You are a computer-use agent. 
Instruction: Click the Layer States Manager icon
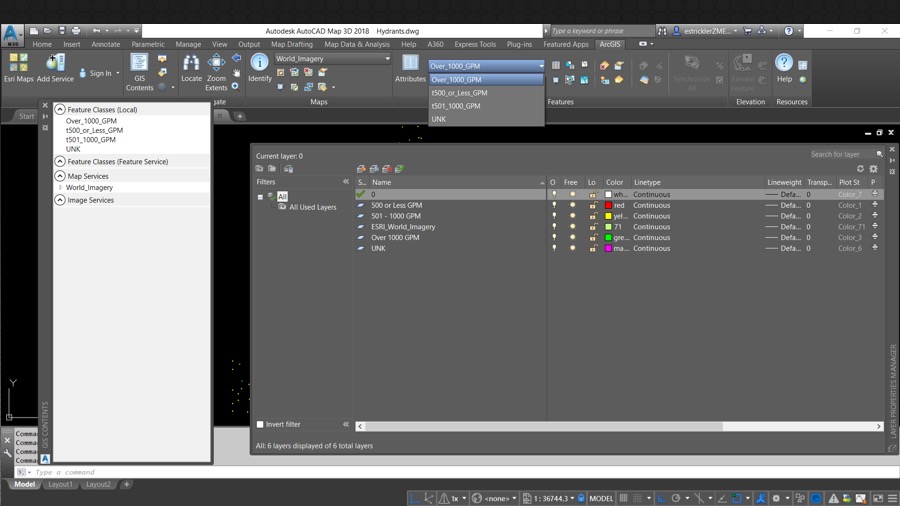[x=288, y=169]
